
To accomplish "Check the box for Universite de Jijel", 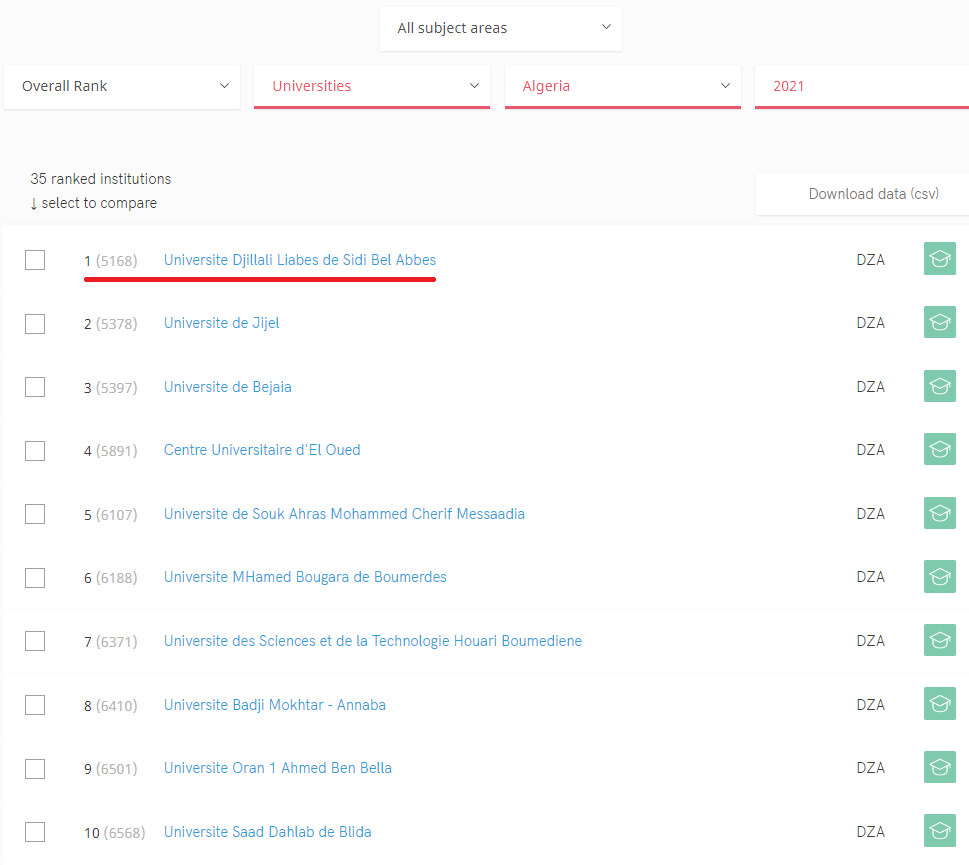I will [35, 324].
